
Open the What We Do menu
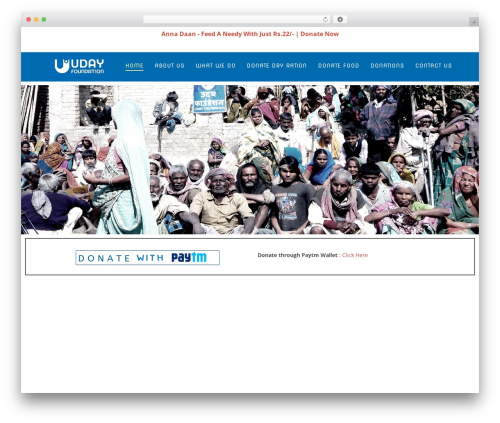point(215,66)
